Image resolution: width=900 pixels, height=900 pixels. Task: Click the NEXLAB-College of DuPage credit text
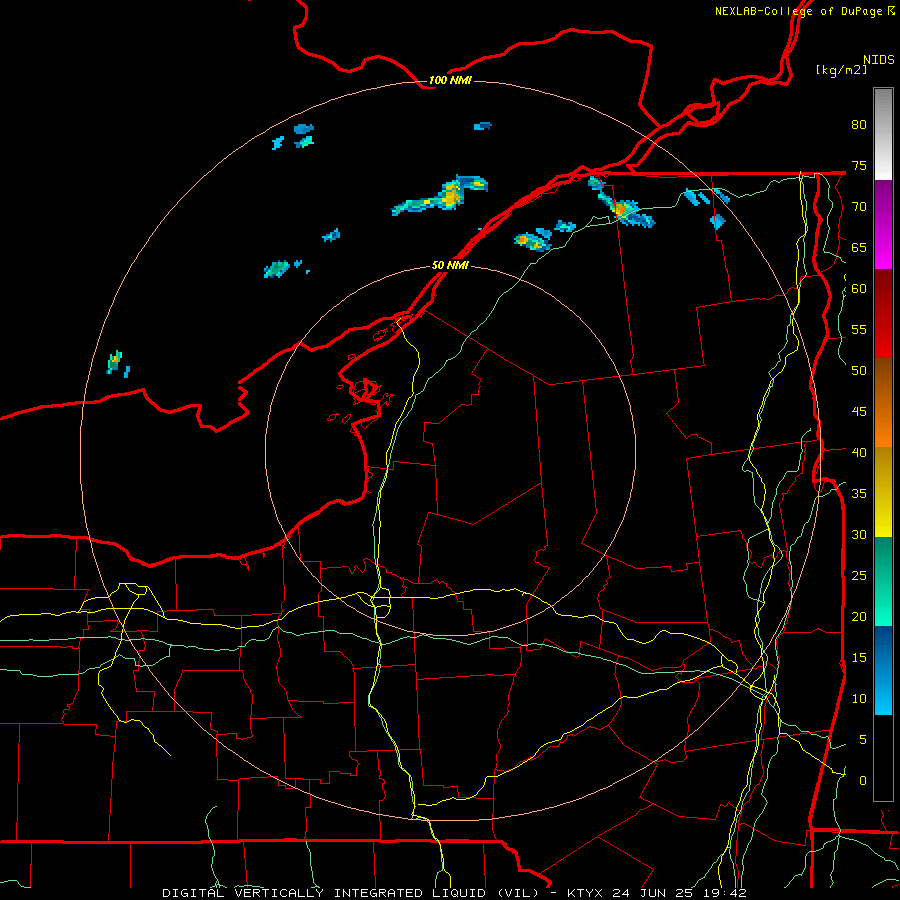804,11
